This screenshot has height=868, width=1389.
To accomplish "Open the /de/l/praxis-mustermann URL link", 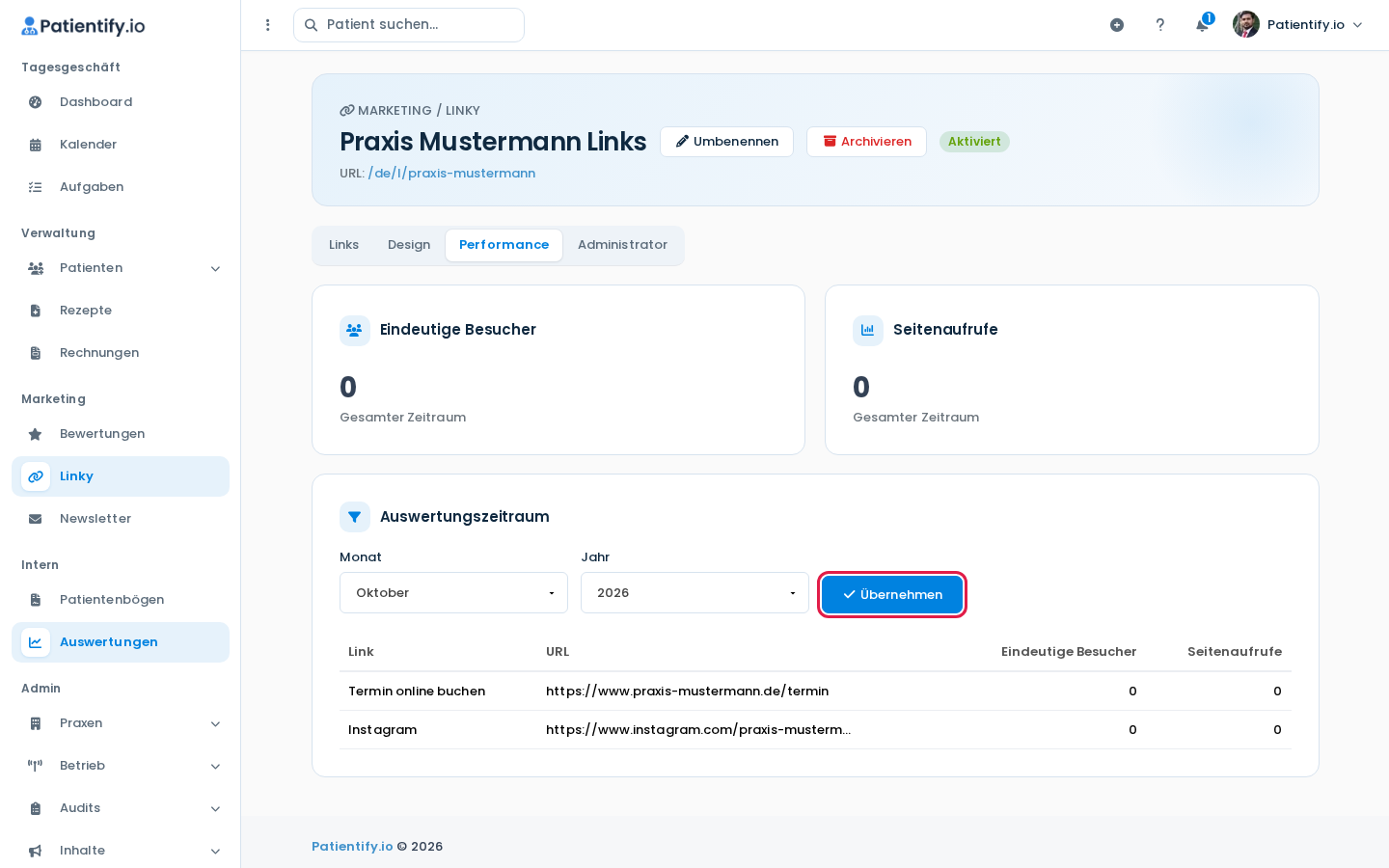I will point(451,174).
